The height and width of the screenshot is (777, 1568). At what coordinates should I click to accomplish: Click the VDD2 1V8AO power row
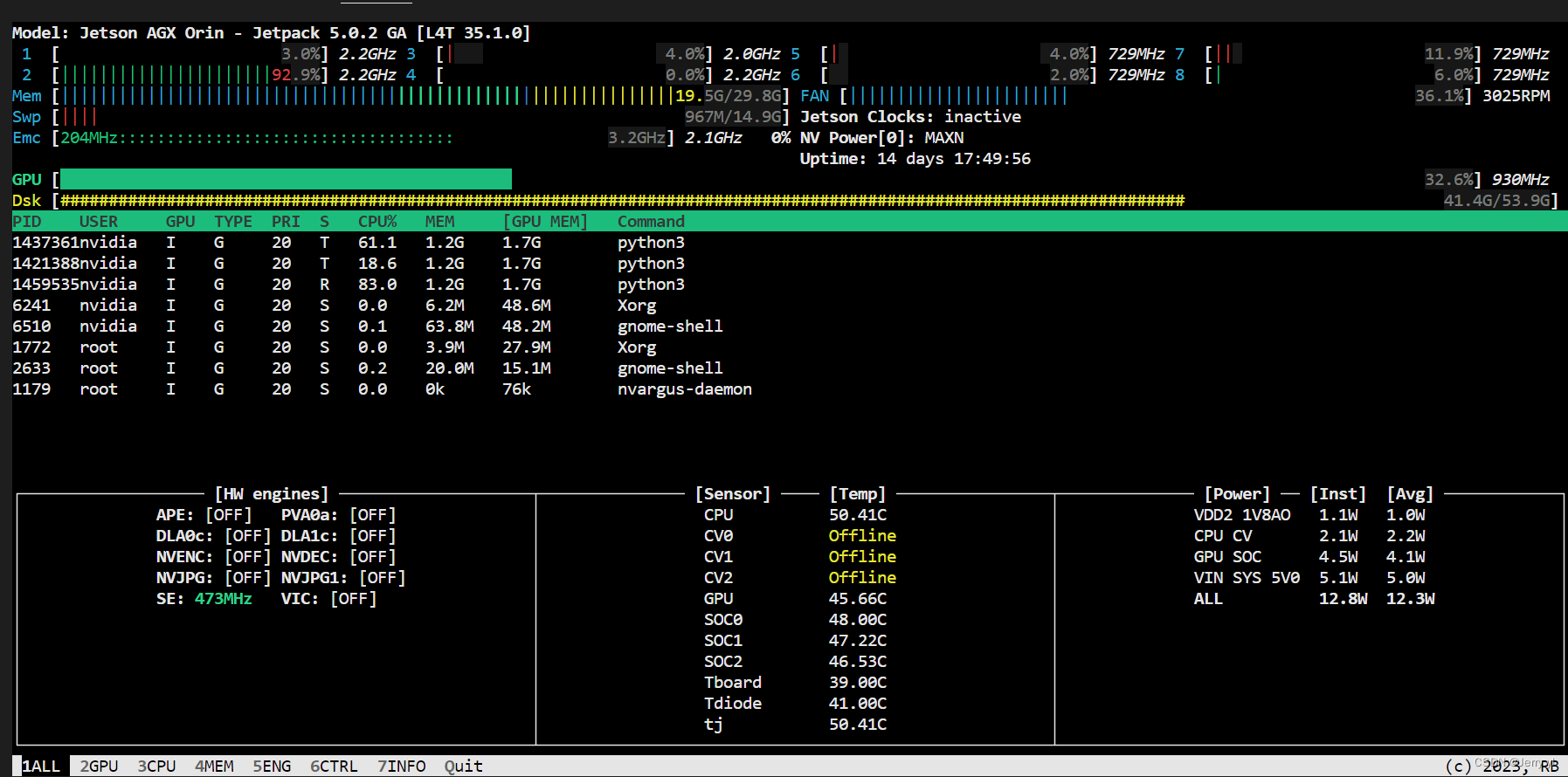(1309, 514)
